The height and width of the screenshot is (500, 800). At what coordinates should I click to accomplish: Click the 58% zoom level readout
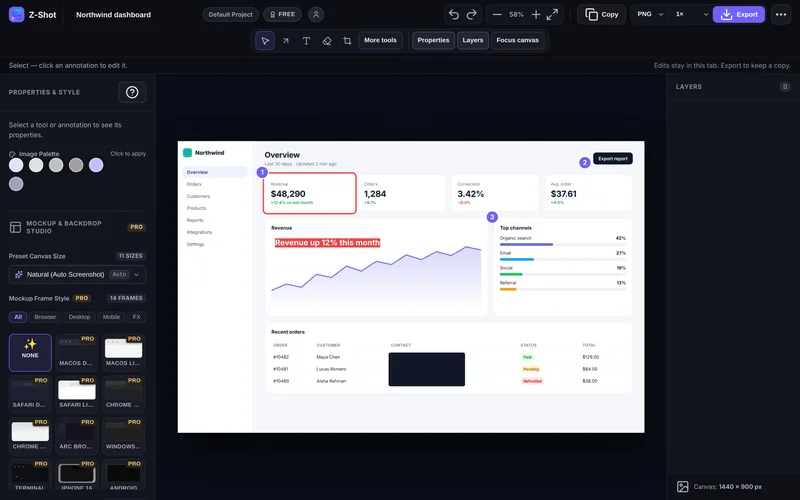[516, 15]
